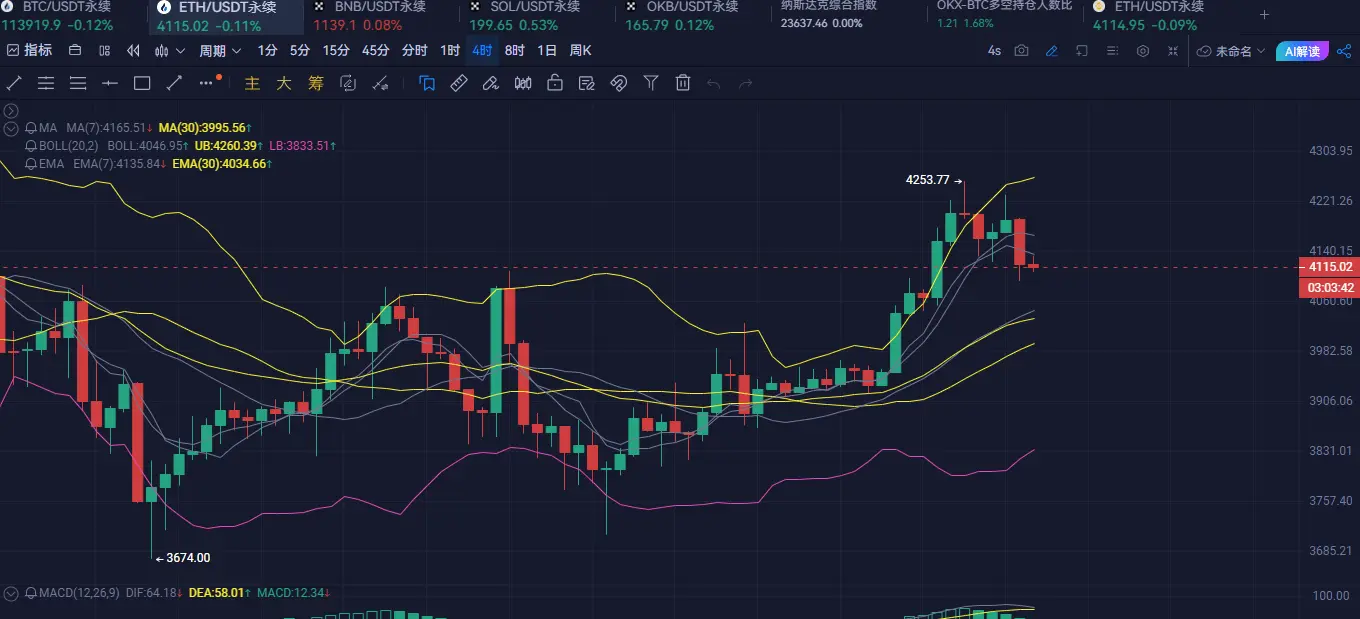Toggle the 筹 chip distribution indicator
1360x619 pixels.
316,83
